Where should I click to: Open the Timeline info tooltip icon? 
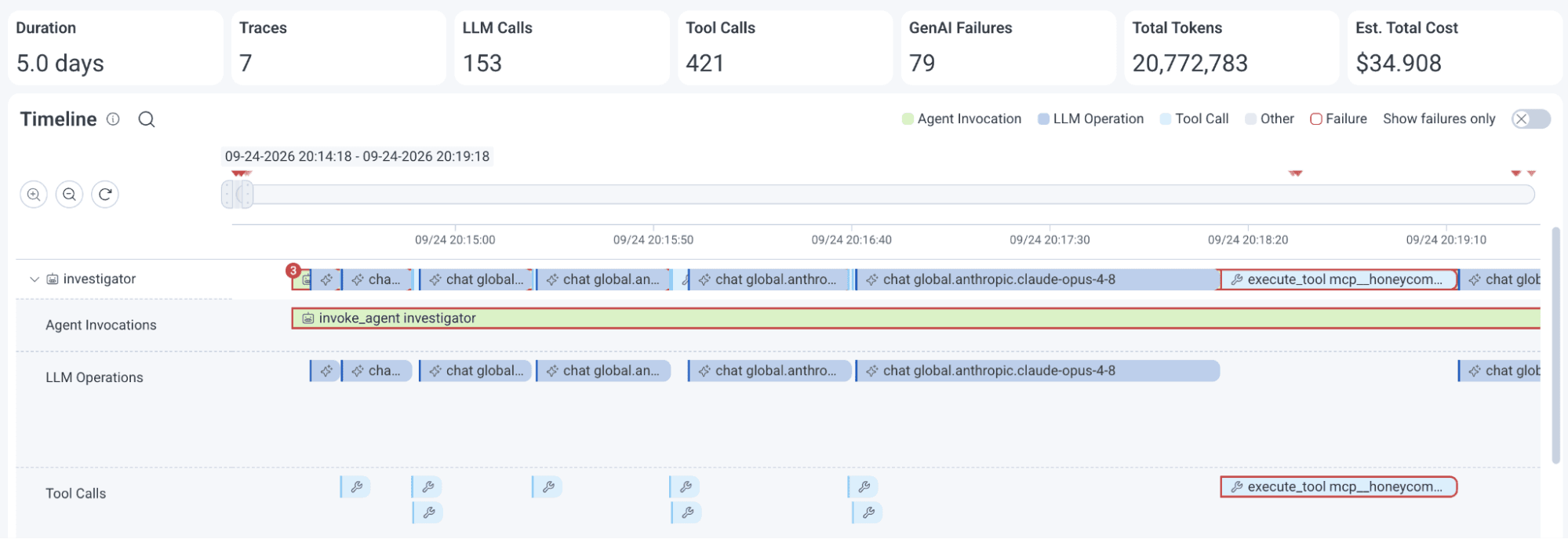[x=113, y=119]
